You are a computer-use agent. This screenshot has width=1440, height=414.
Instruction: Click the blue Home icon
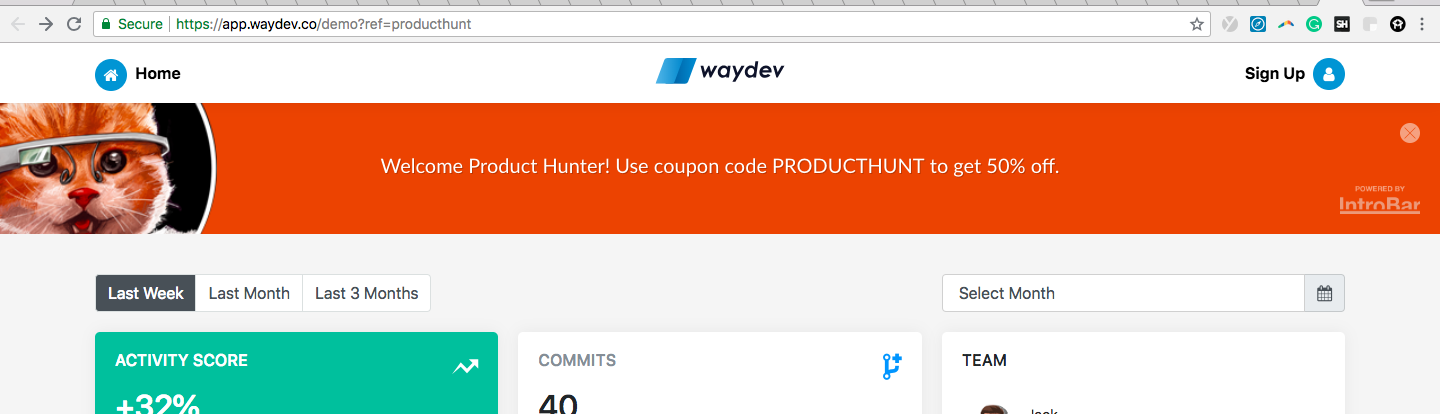point(111,74)
